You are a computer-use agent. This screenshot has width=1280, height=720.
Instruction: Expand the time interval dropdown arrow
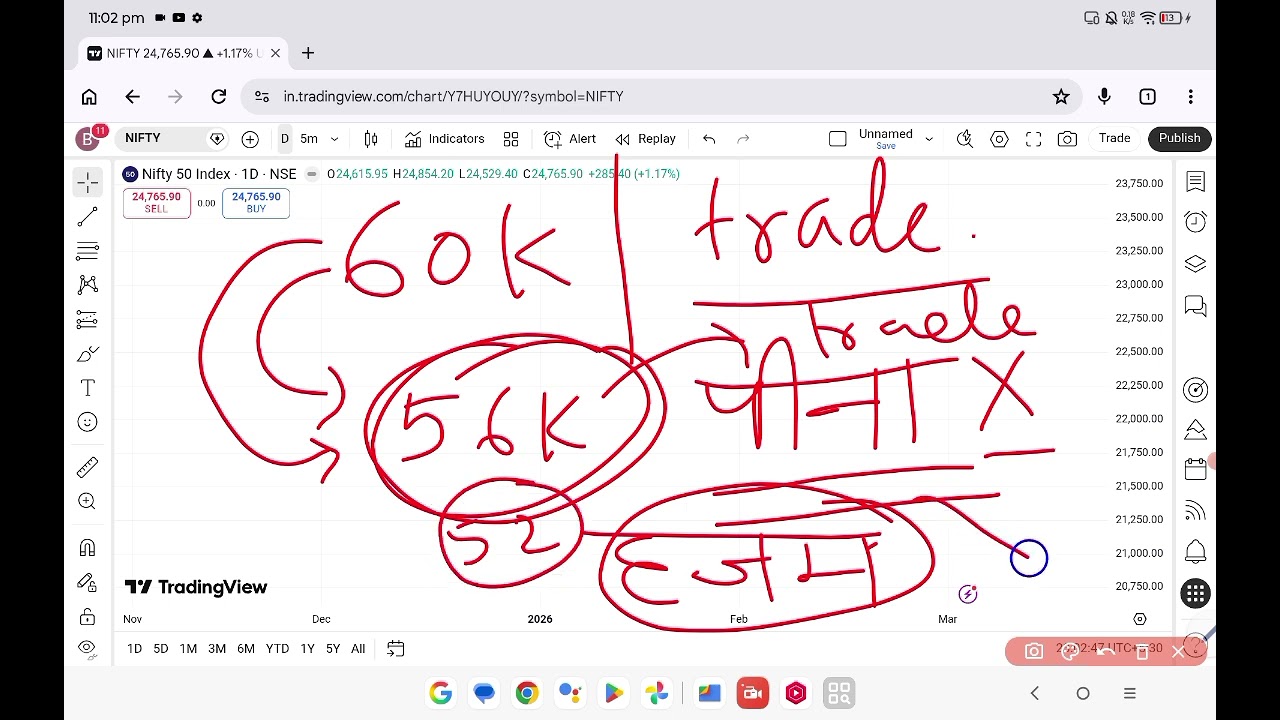334,139
